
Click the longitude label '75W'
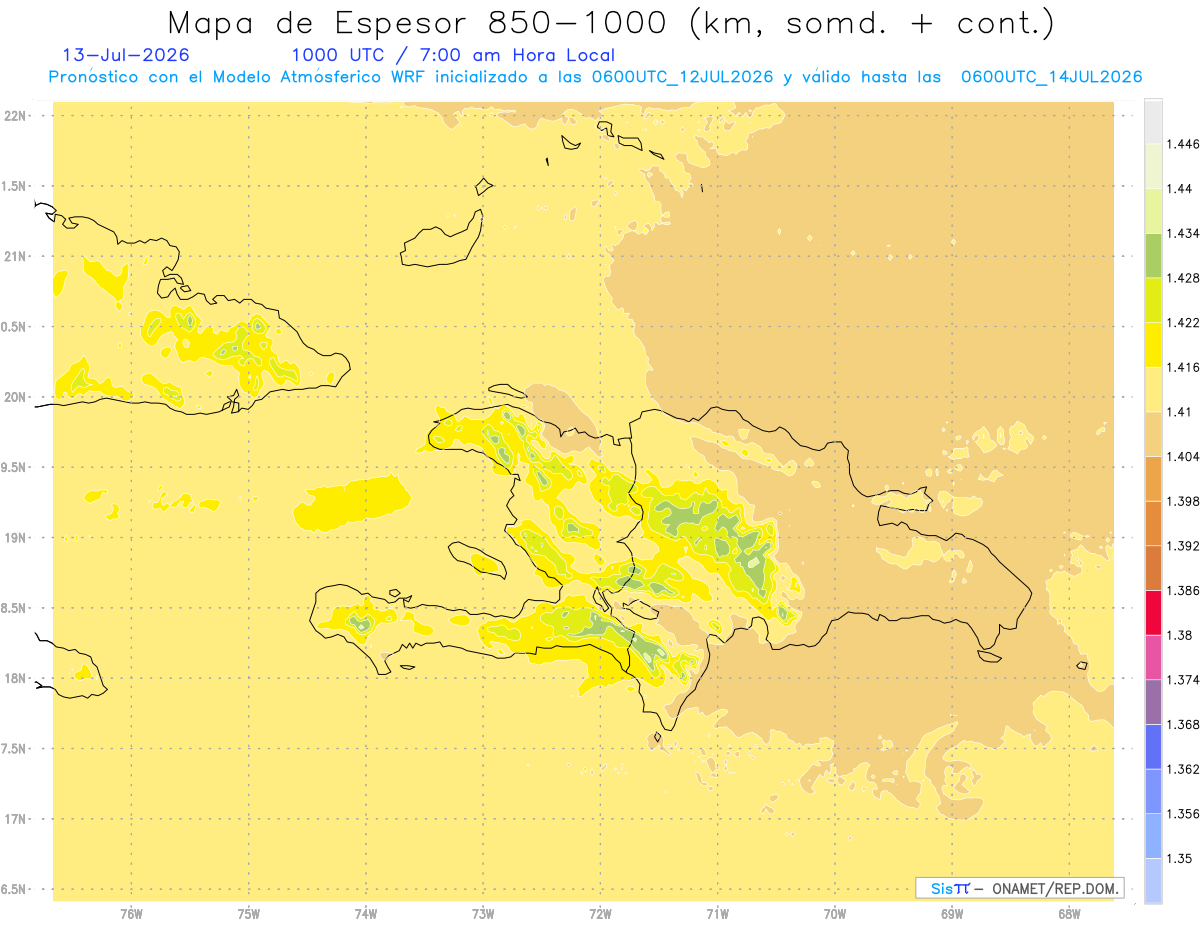point(249,913)
